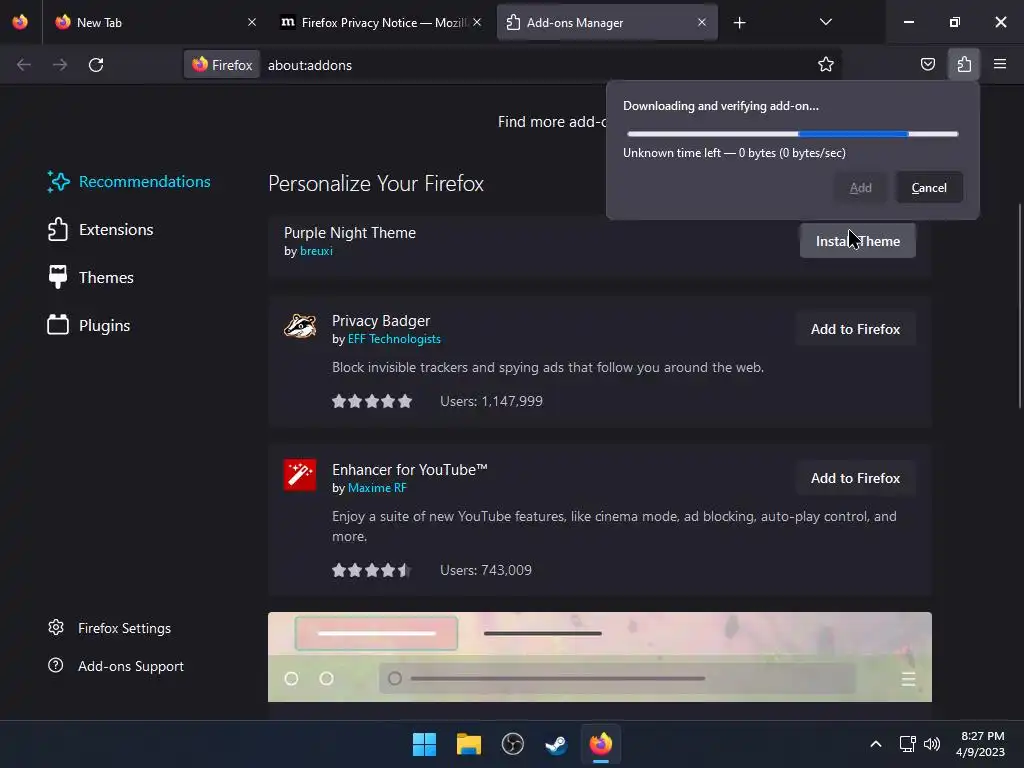Click the Firefox taskbar icon
Screen dimensions: 1024x768
click(601, 744)
